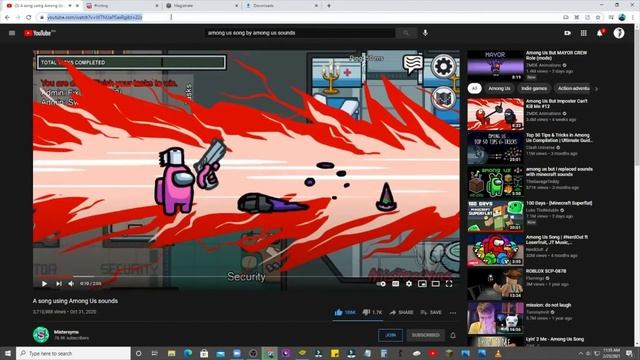Select the Indie games filter chip

[534, 88]
